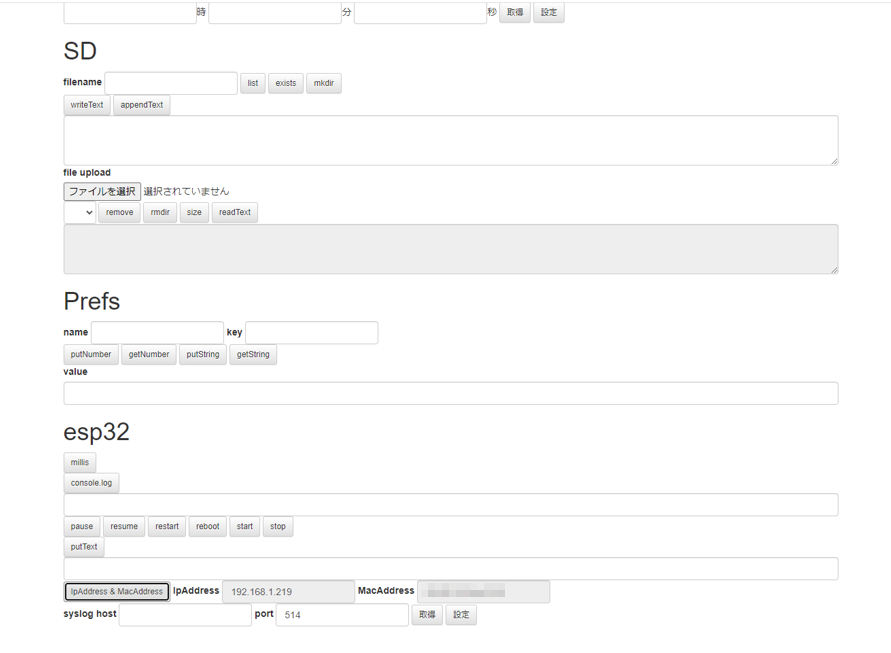Click appendText in the SD section
The height and width of the screenshot is (653, 891).
[x=141, y=104]
